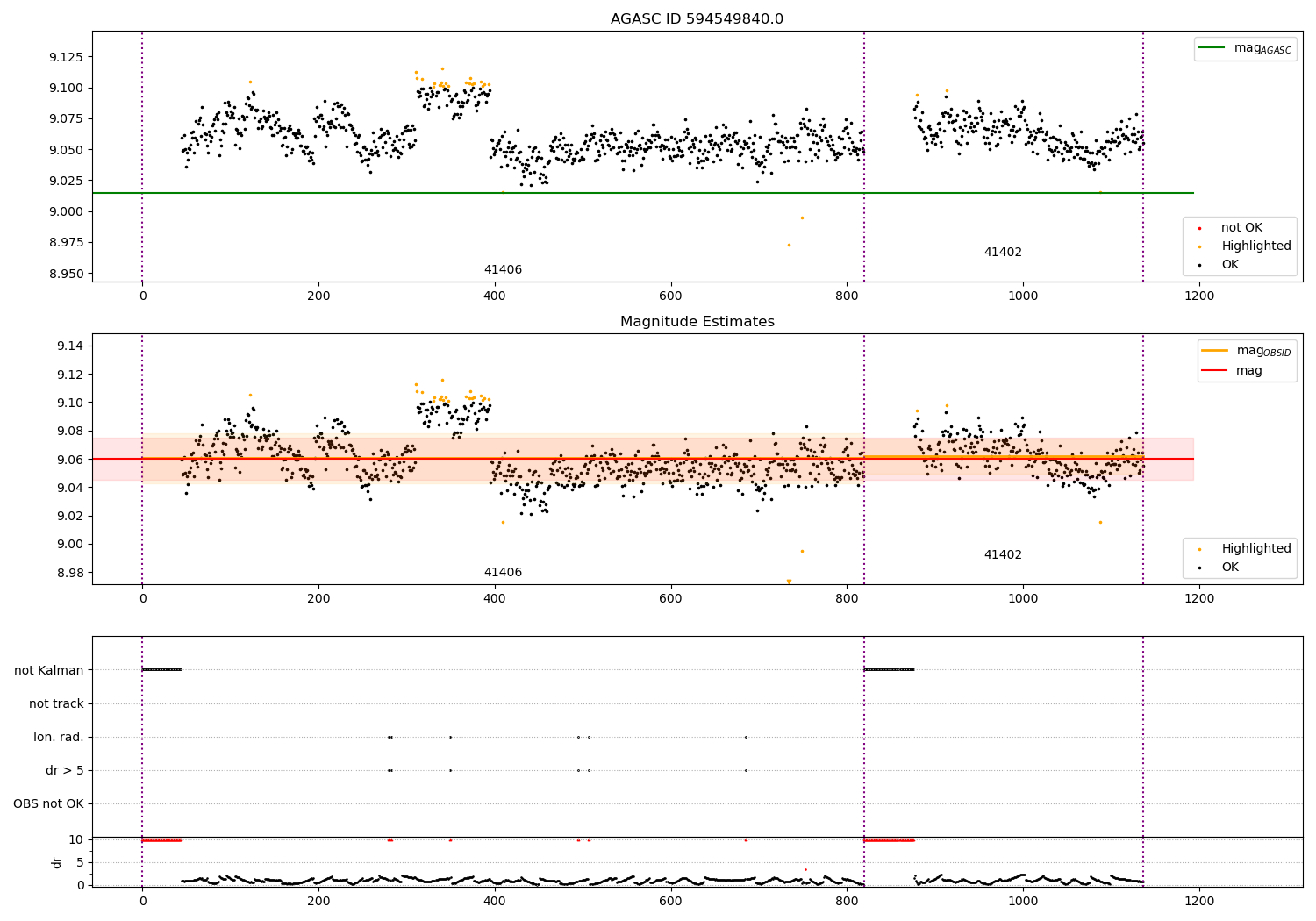Click the 41406 label in the middle plot

click(x=503, y=572)
